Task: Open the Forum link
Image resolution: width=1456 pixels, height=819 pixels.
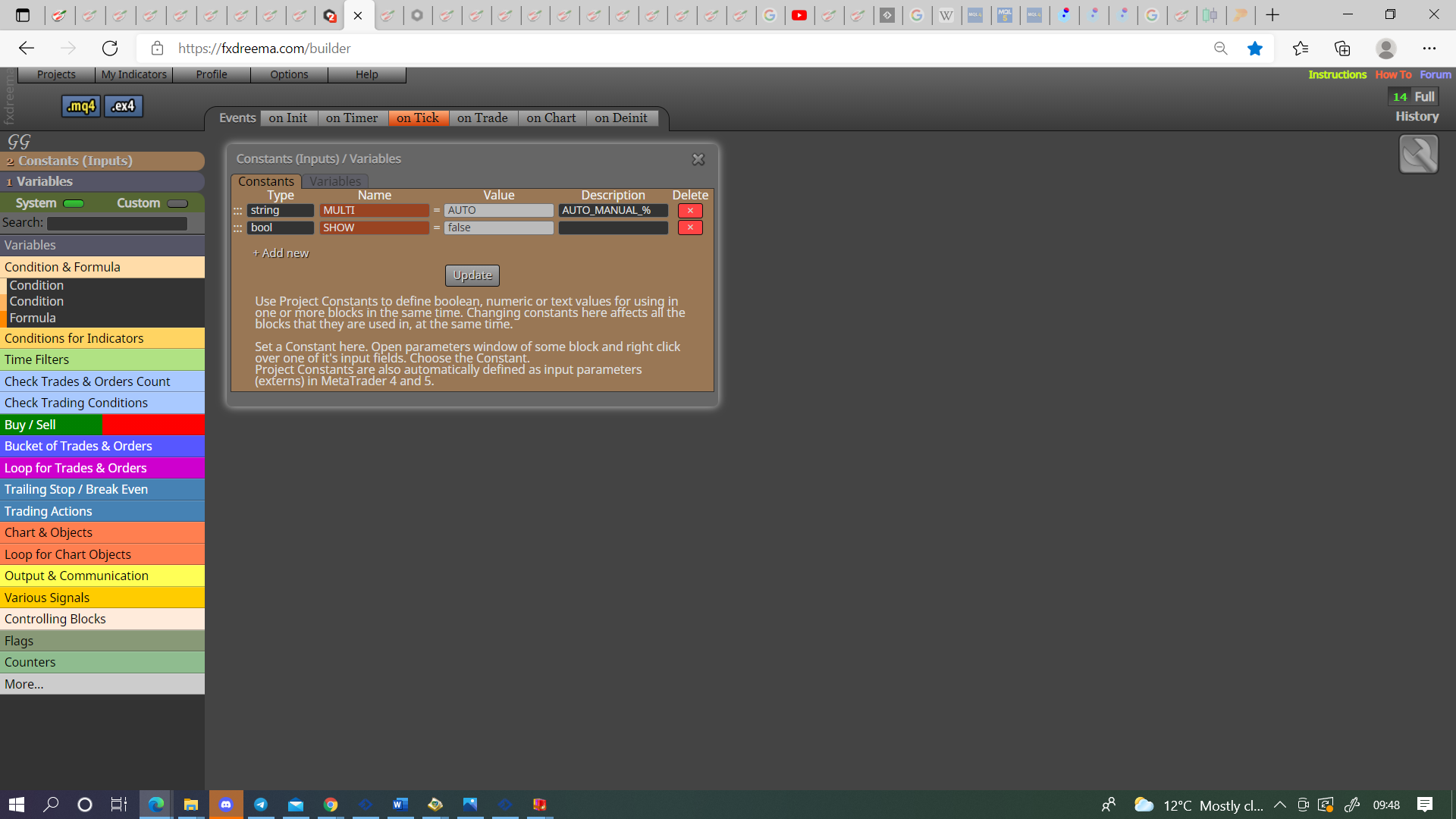Action: click(1436, 74)
